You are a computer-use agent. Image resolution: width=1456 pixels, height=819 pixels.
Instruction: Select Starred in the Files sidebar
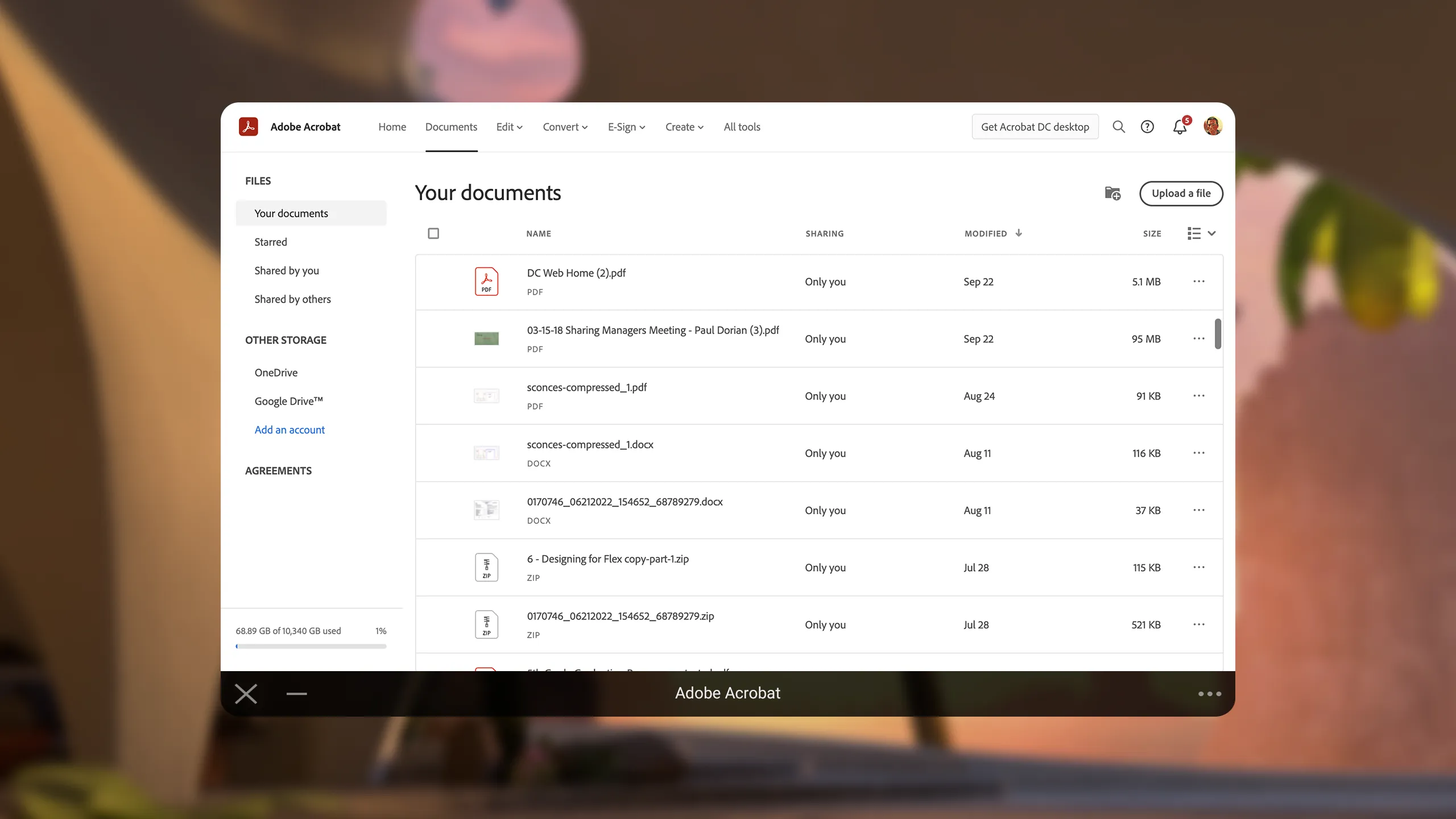(271, 242)
